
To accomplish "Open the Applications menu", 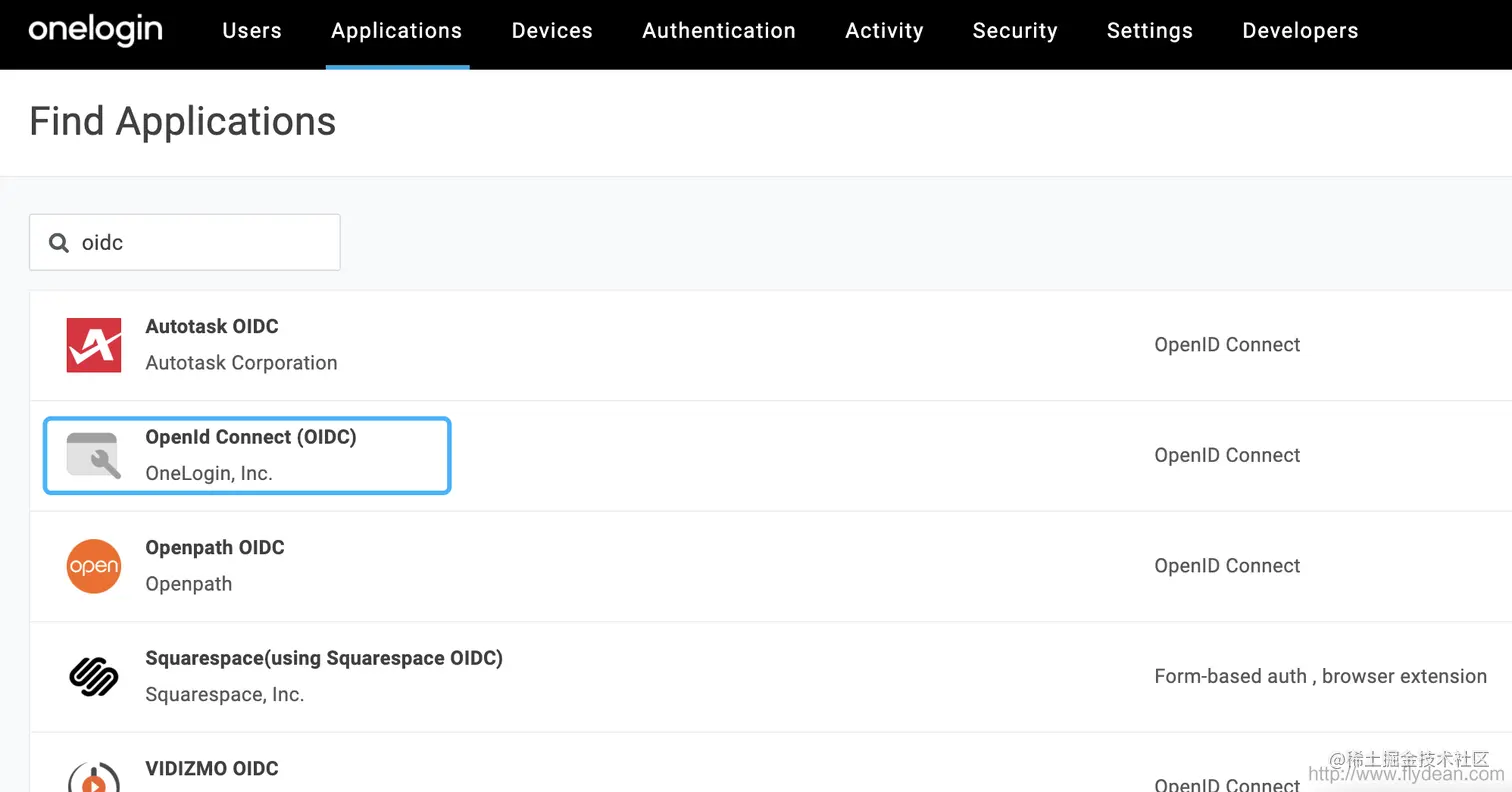I will tap(397, 31).
